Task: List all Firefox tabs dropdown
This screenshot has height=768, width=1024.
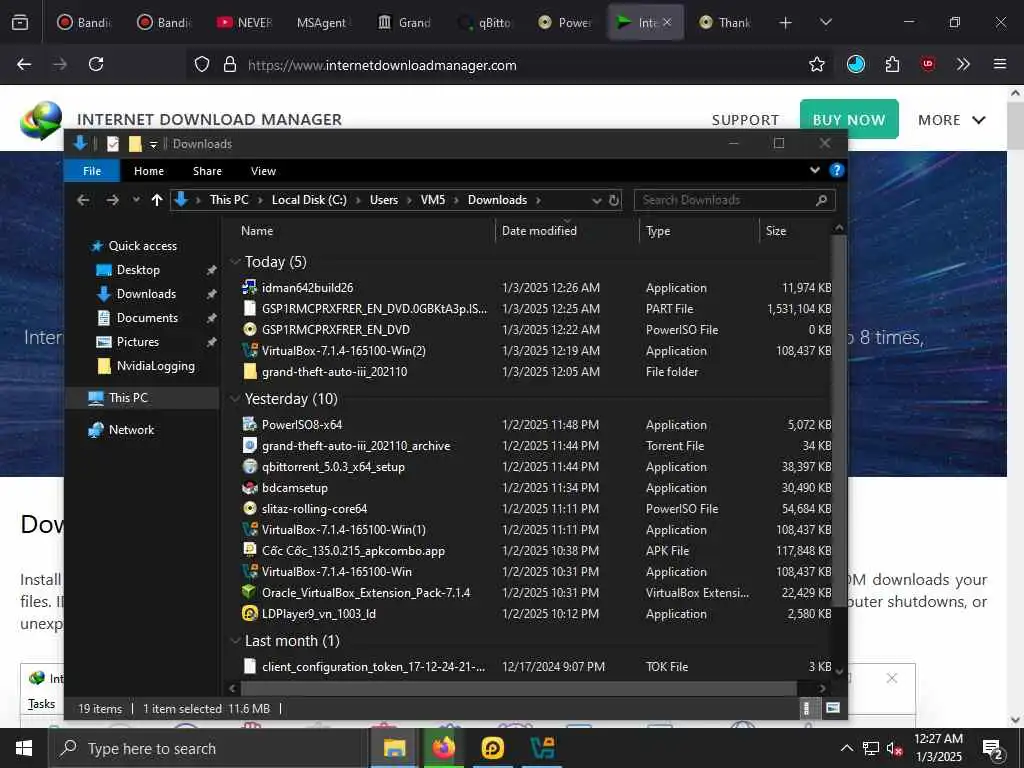Action: [825, 22]
